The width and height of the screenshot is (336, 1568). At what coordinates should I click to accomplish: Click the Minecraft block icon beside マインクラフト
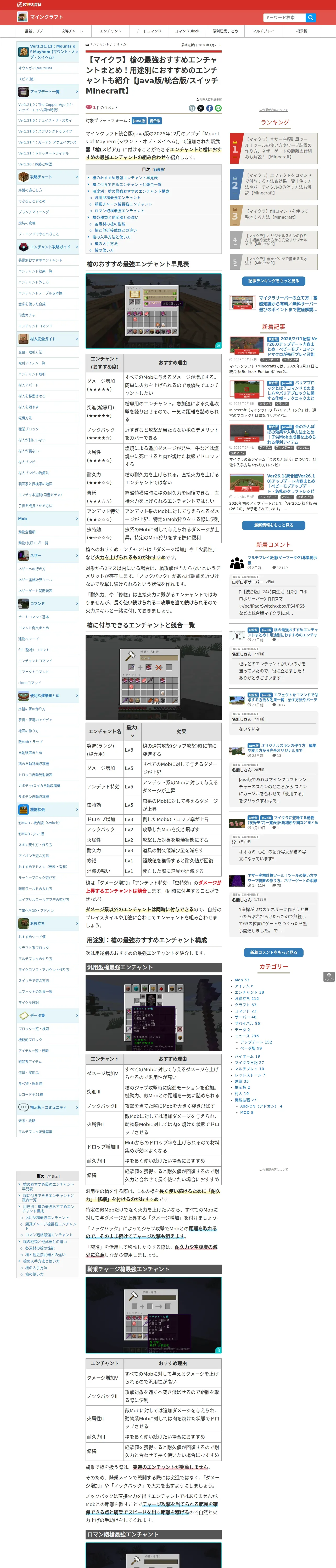click(23, 17)
